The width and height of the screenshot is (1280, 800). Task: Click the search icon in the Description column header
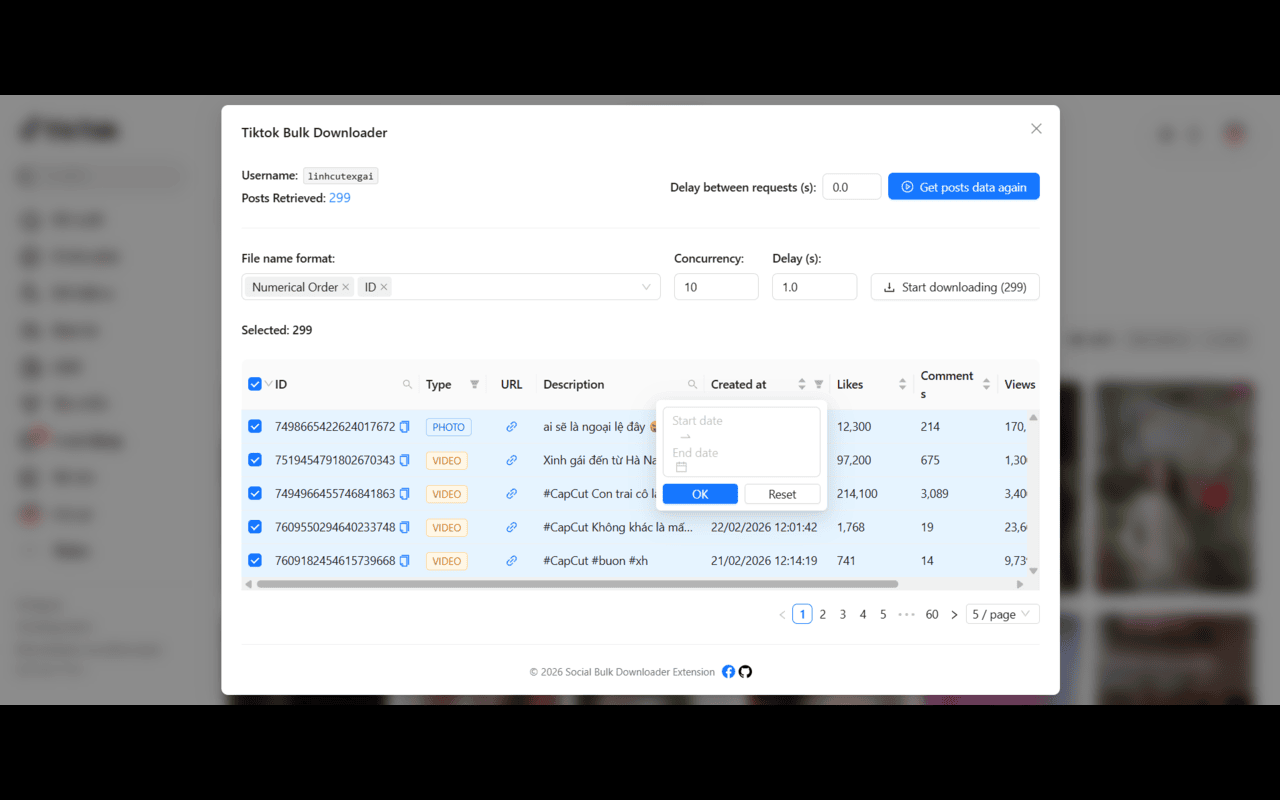(x=691, y=384)
